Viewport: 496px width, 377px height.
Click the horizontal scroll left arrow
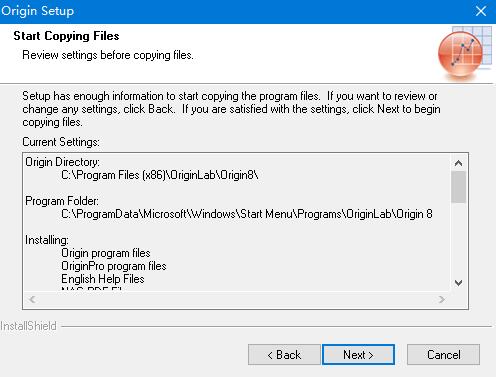32,299
